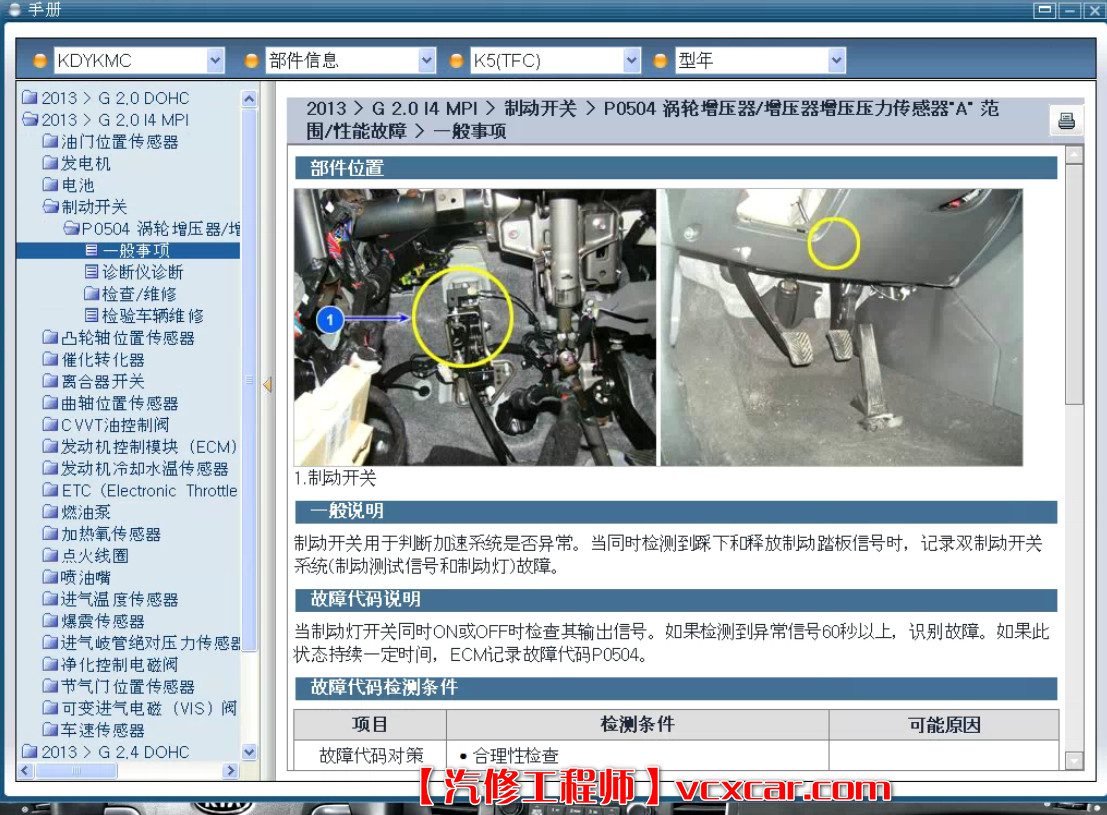Viewport: 1107px width, 815px height.
Task: Open the 型年 year dropdown
Action: tap(836, 59)
